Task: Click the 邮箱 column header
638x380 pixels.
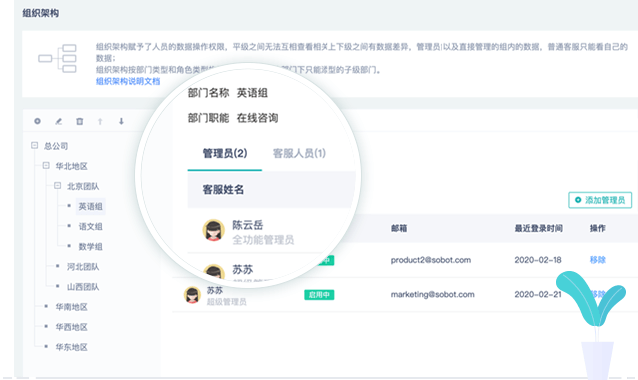Action: tap(399, 228)
